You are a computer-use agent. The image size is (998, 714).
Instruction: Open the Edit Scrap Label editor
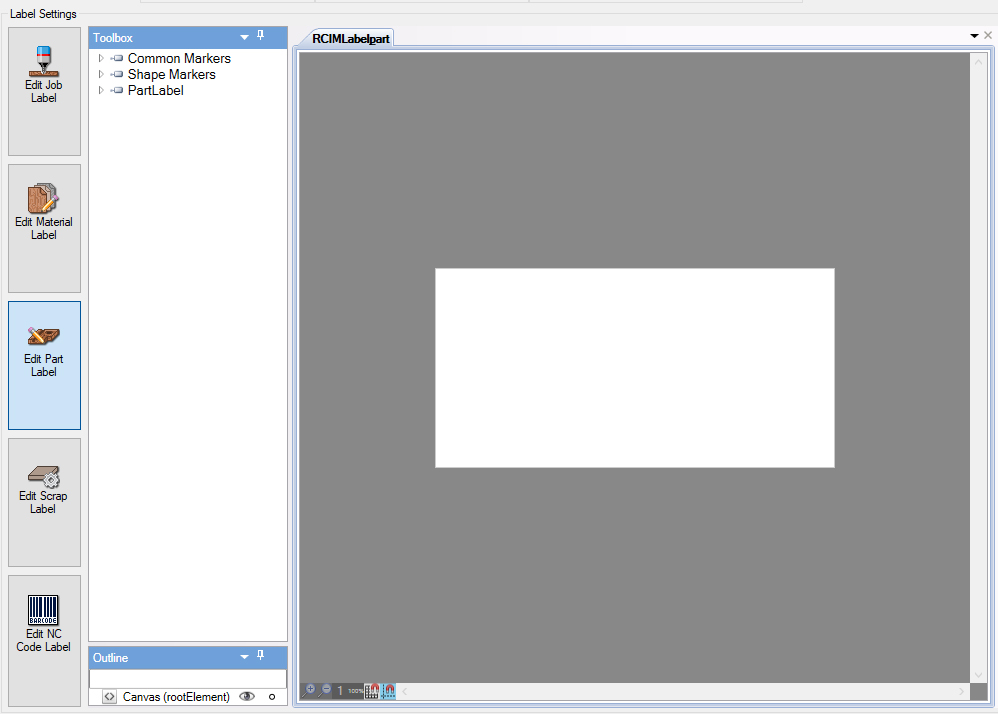(x=44, y=502)
